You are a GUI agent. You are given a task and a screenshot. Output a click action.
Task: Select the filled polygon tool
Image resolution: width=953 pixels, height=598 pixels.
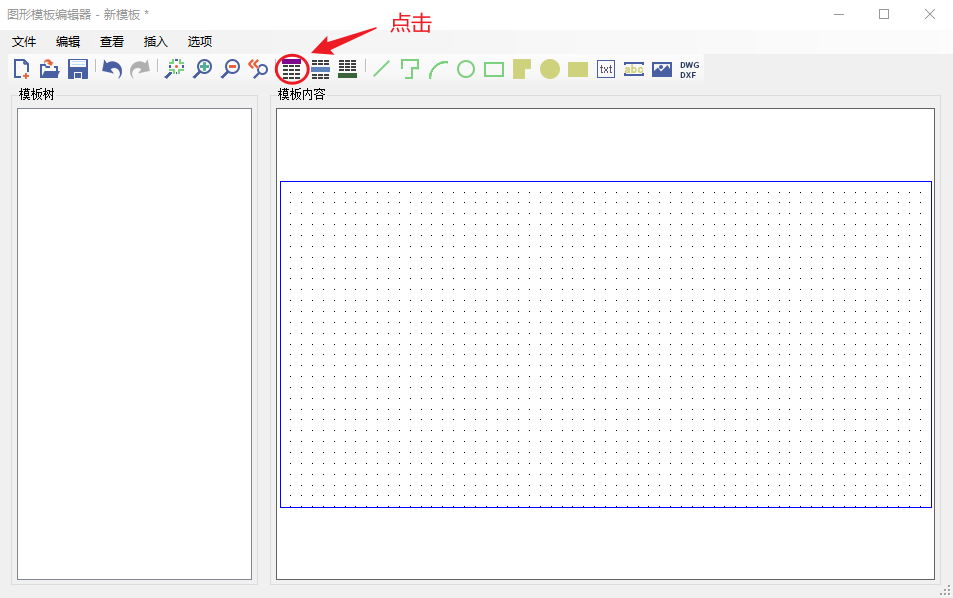(522, 69)
